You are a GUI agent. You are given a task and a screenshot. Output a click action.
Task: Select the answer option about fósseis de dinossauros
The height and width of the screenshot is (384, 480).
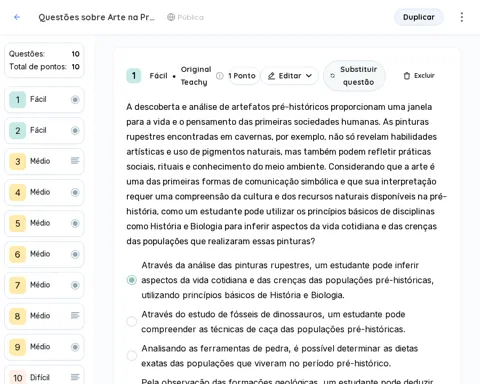coord(132,322)
